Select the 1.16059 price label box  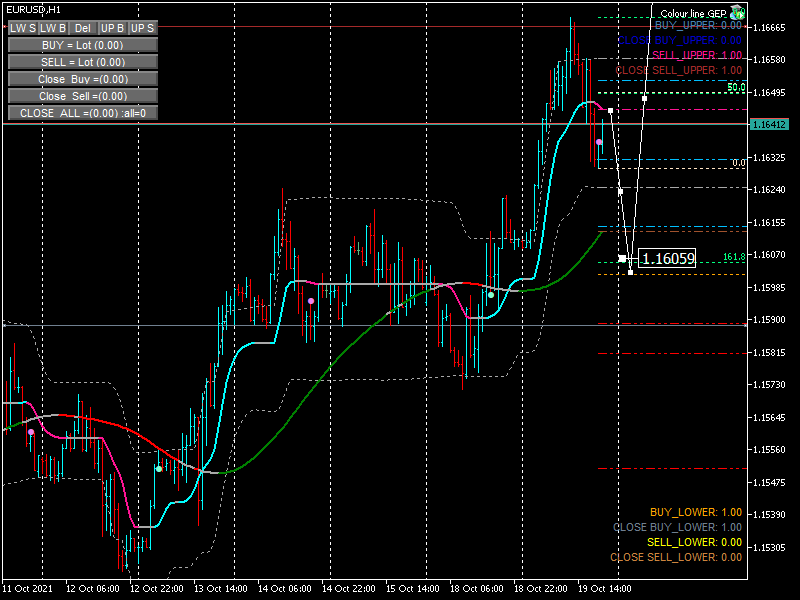coord(667,258)
